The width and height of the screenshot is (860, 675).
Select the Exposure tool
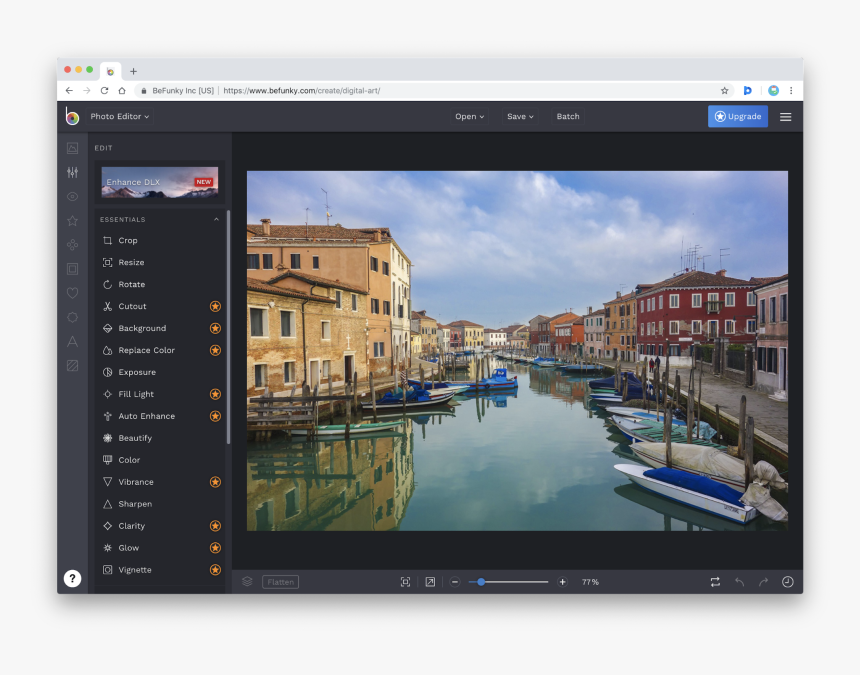(160, 372)
